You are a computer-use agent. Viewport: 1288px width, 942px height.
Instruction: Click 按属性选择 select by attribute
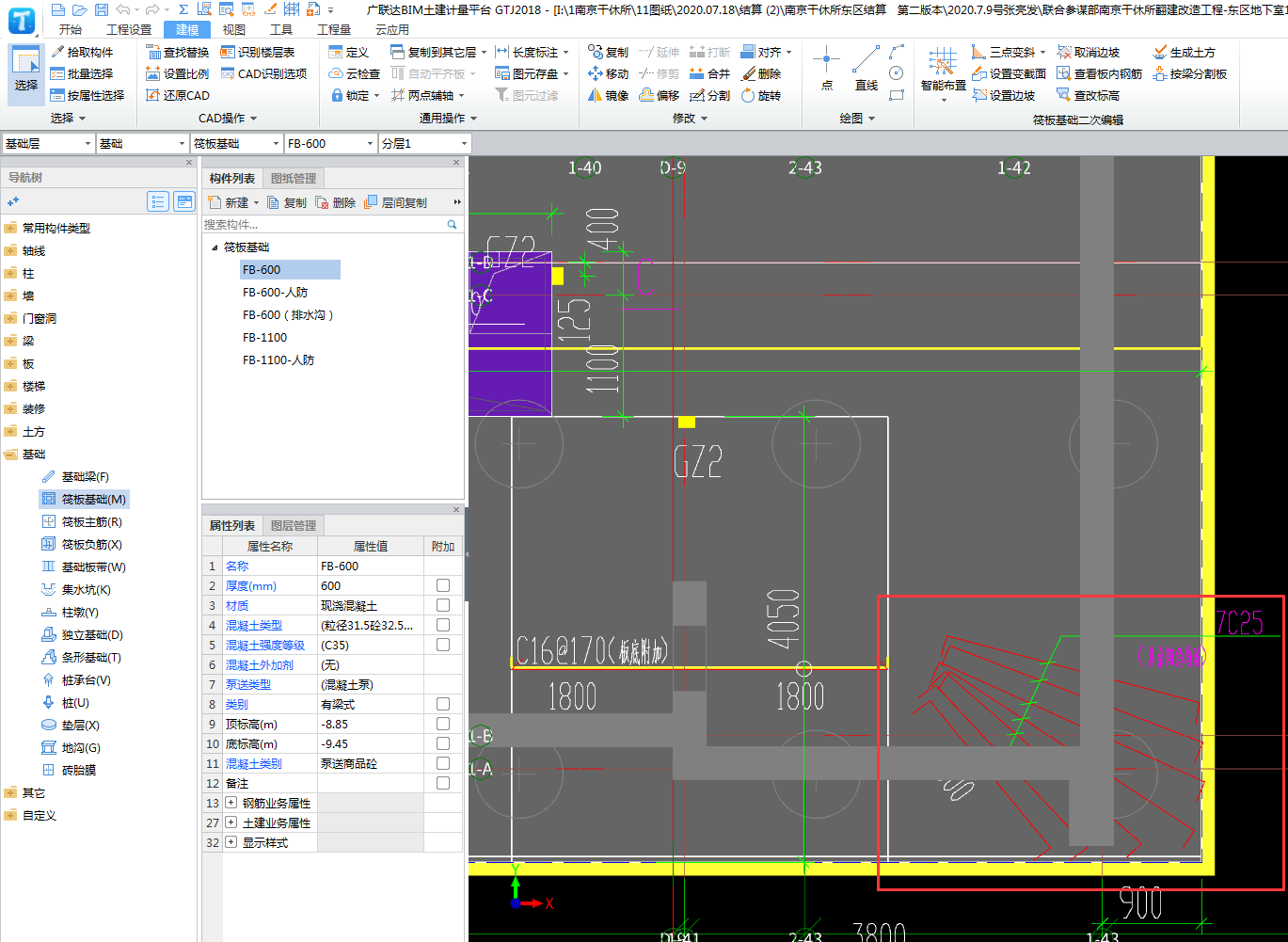tap(87, 95)
